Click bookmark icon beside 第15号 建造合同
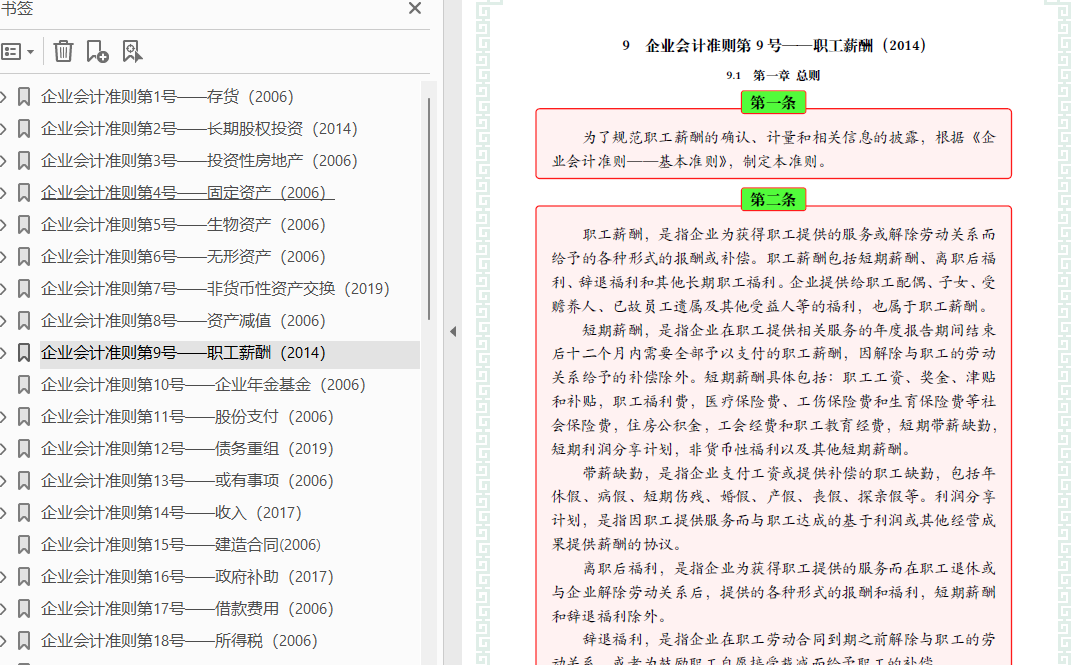This screenshot has width=1084, height=665. click(24, 545)
